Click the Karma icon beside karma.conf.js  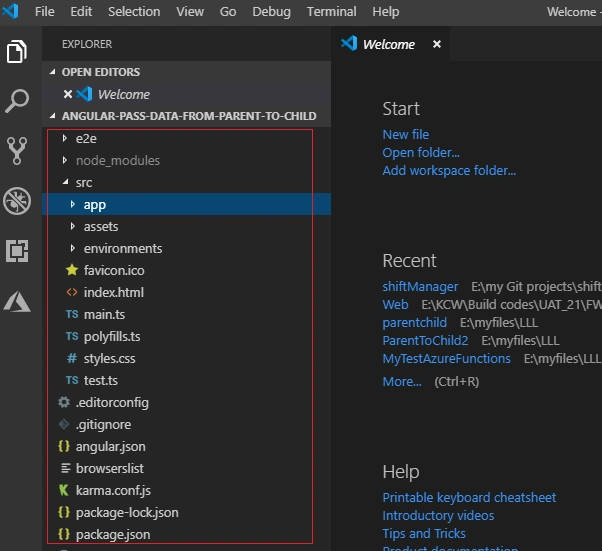(64, 490)
